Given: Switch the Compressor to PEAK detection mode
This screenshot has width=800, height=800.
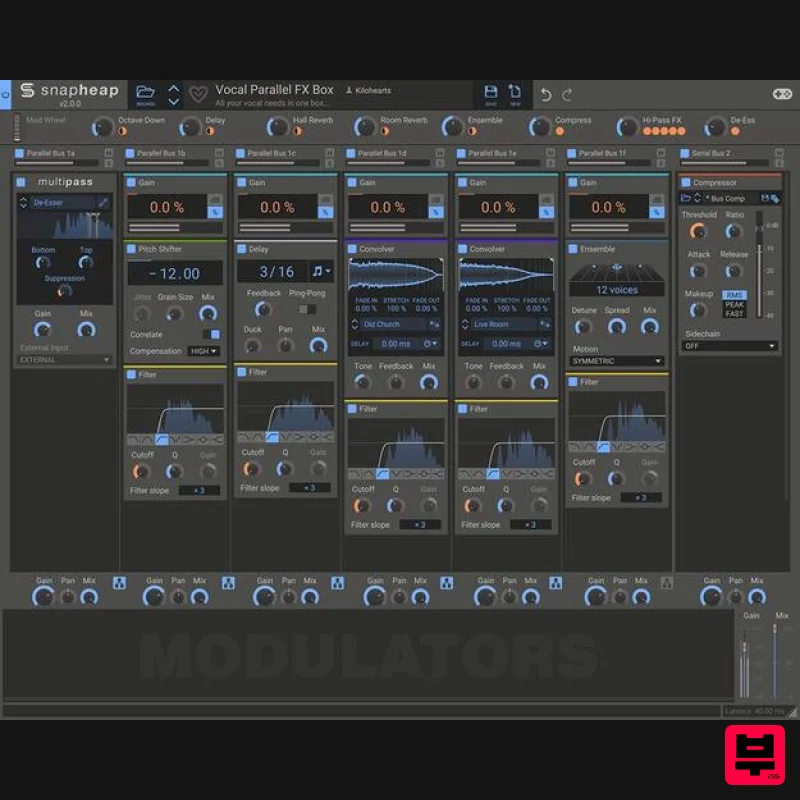Looking at the screenshot, I should pyautogui.click(x=735, y=304).
